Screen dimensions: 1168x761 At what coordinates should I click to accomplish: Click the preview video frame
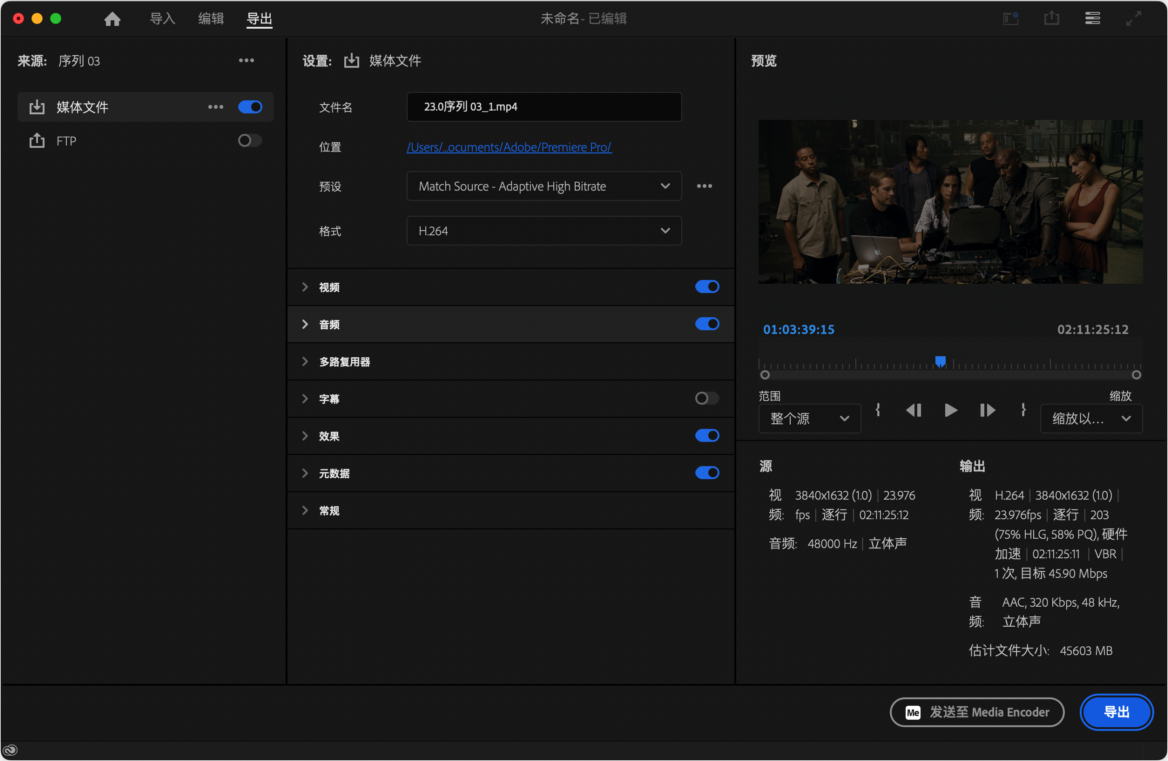pos(950,202)
